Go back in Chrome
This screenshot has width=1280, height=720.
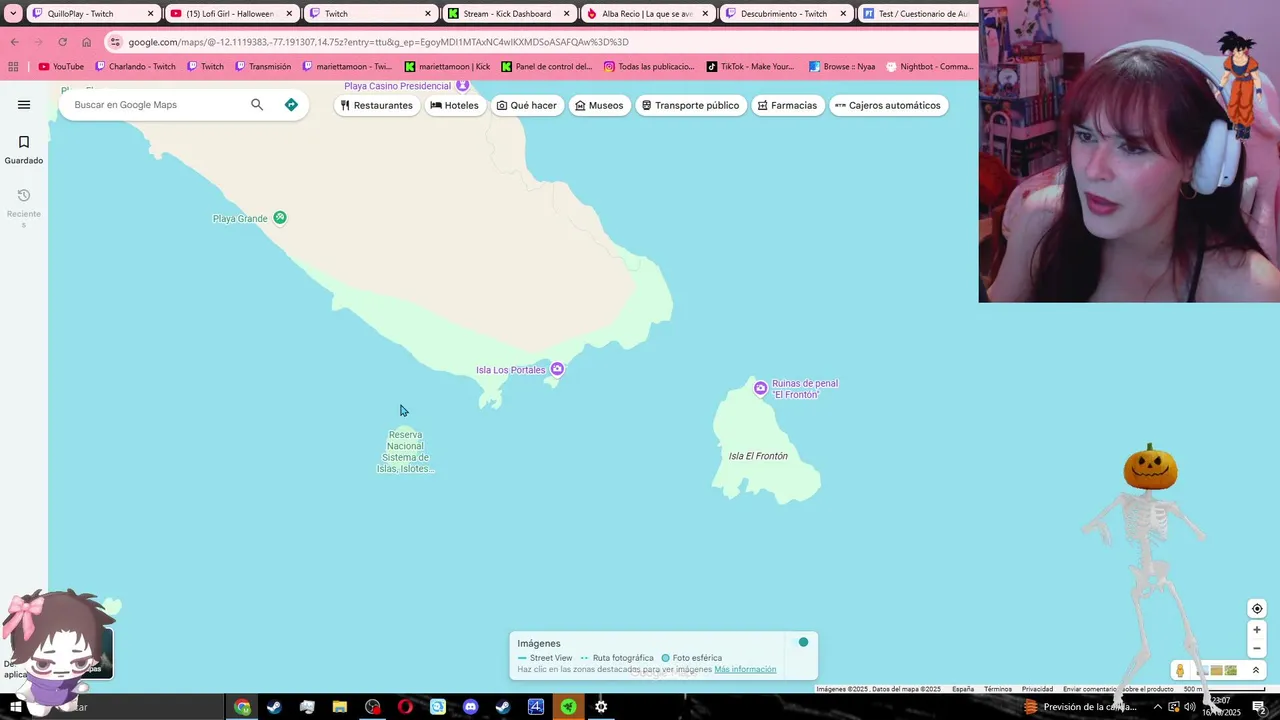[x=14, y=42]
